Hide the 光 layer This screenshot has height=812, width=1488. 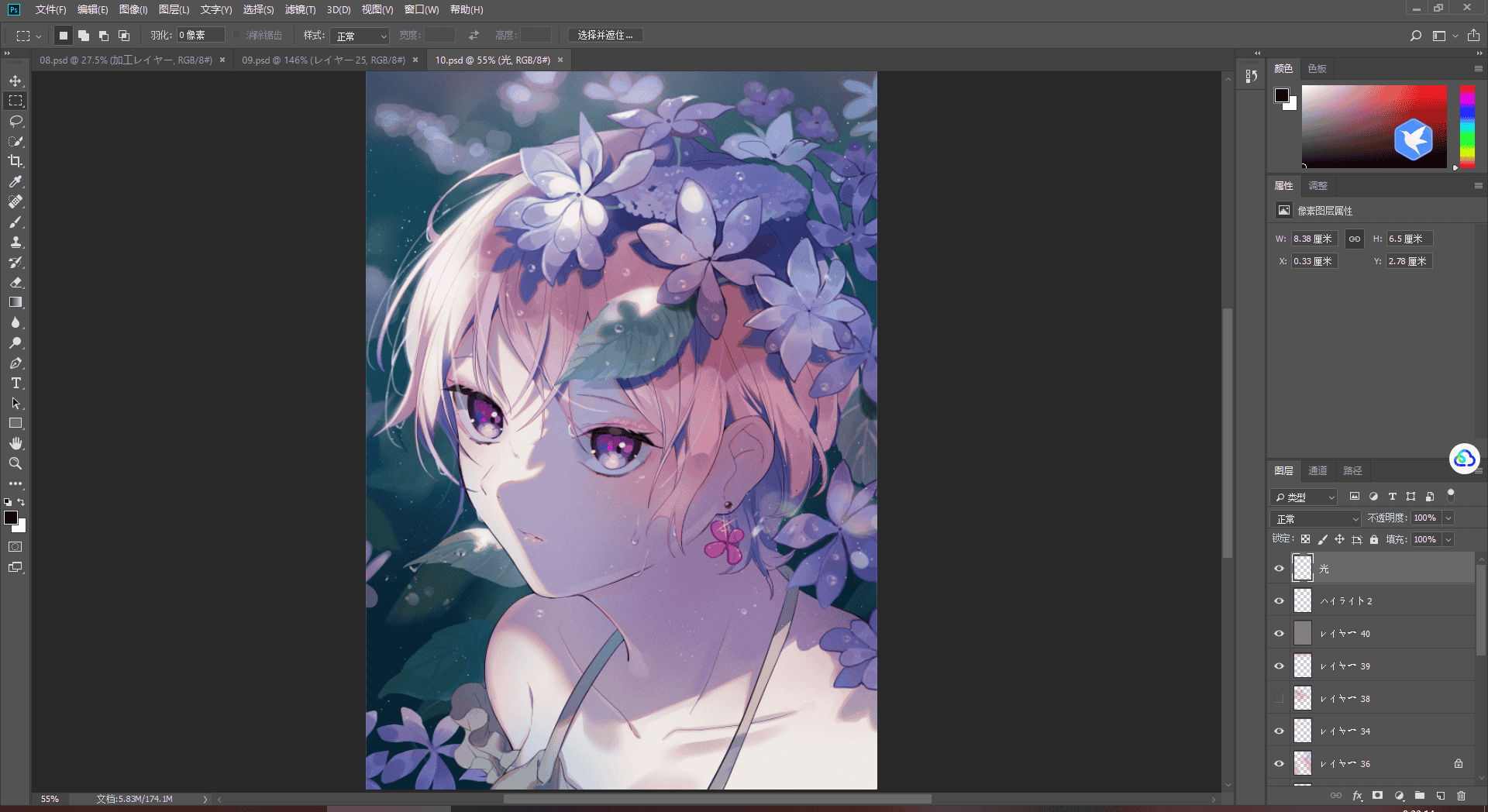tap(1279, 569)
